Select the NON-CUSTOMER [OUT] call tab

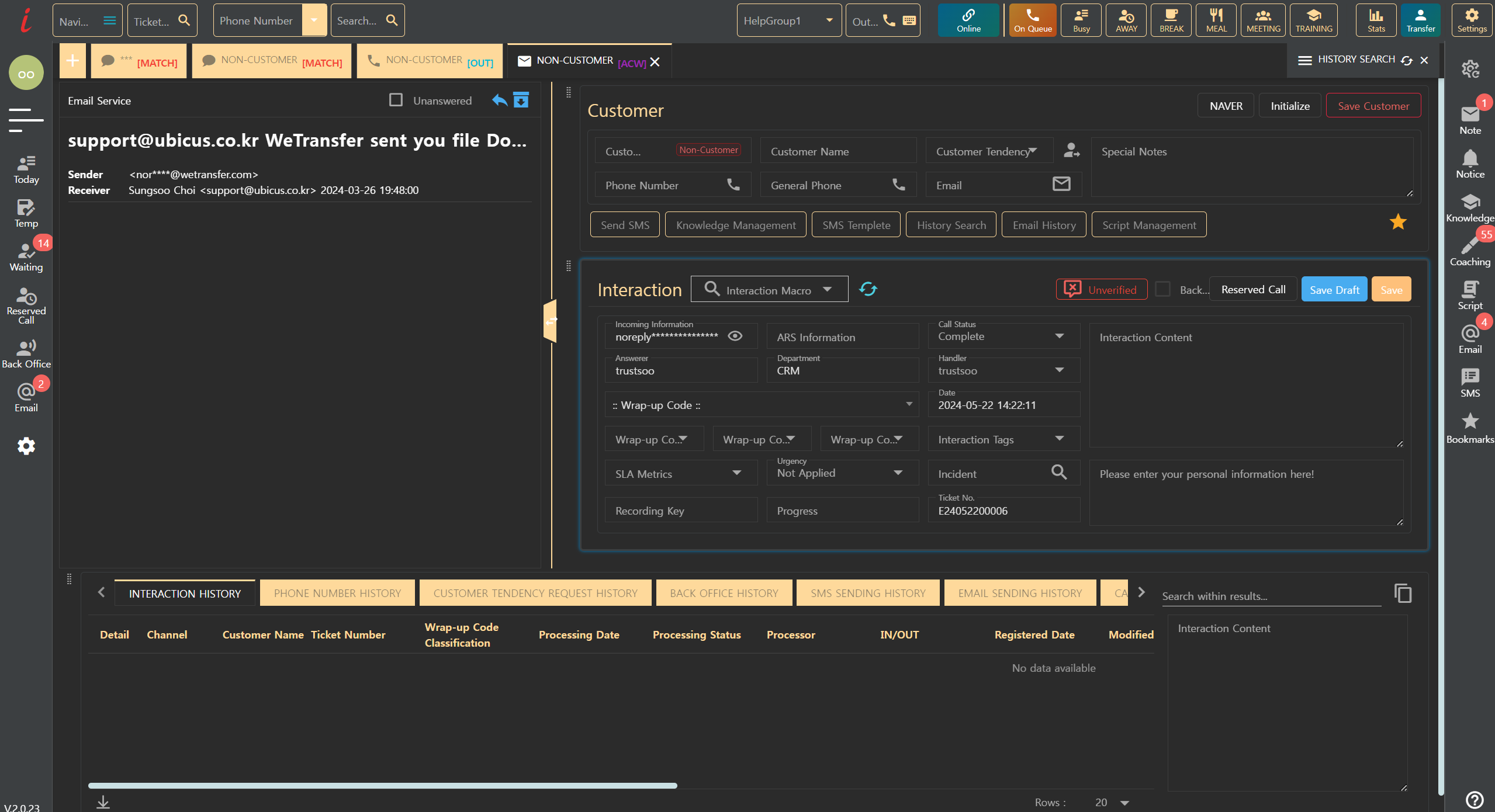(430, 61)
